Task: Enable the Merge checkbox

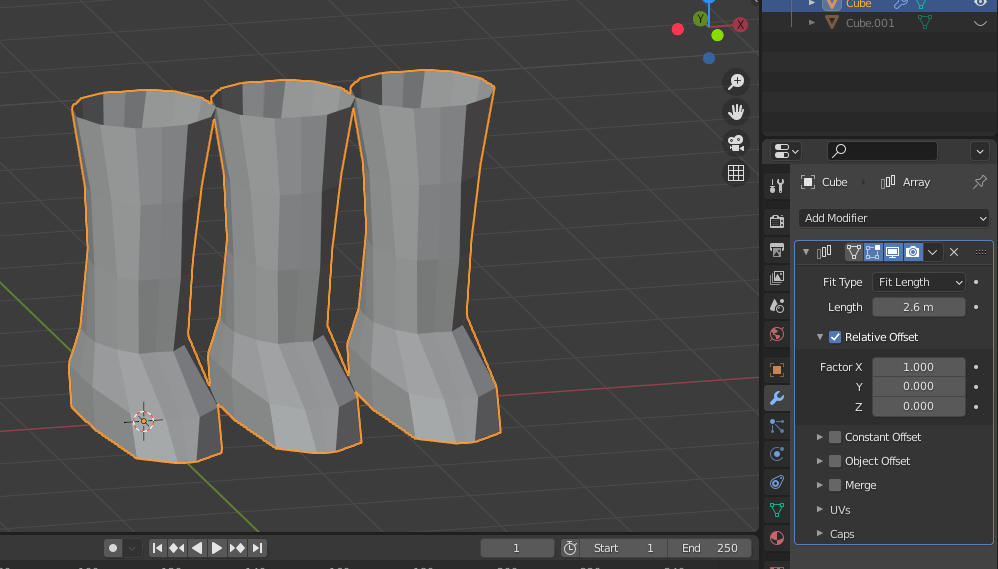Action: 835,485
